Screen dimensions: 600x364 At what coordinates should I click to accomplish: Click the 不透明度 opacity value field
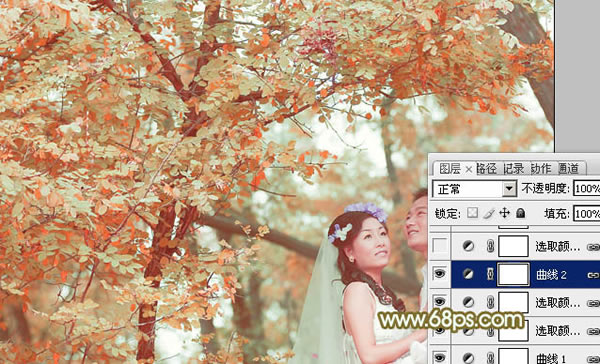(587, 188)
